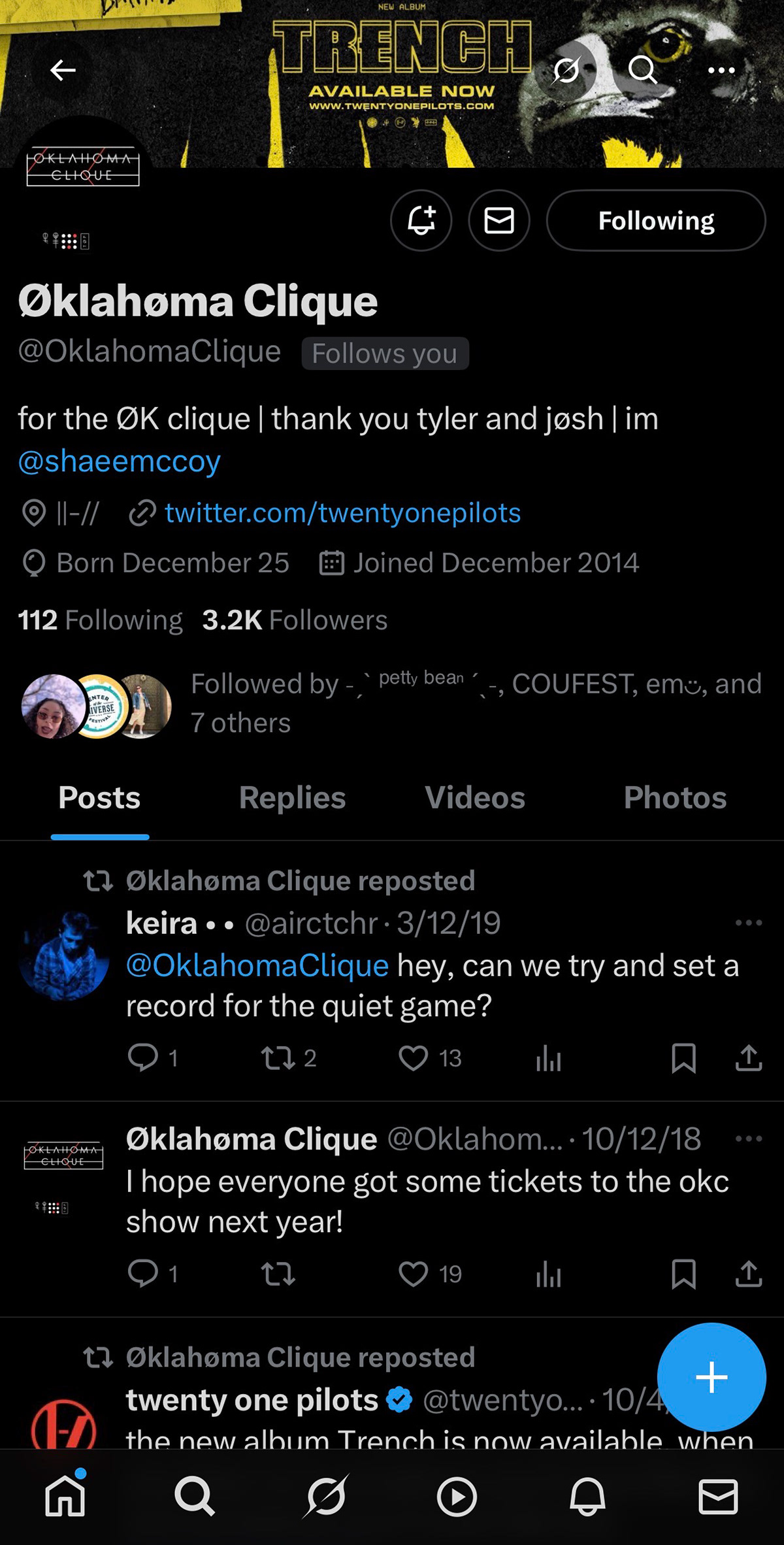Switch to the Photos tab
784x1545 pixels.
pyautogui.click(x=675, y=798)
